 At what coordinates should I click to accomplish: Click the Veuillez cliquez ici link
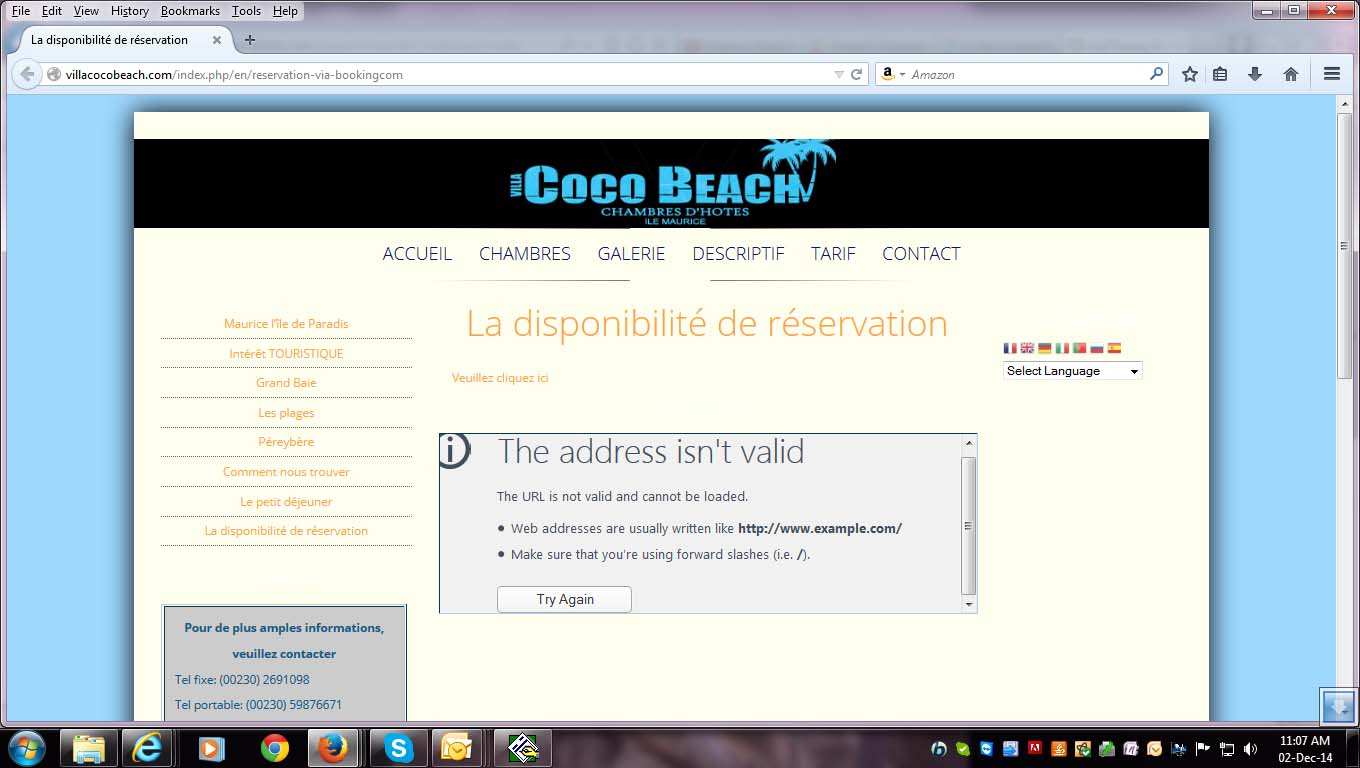pyautogui.click(x=500, y=378)
